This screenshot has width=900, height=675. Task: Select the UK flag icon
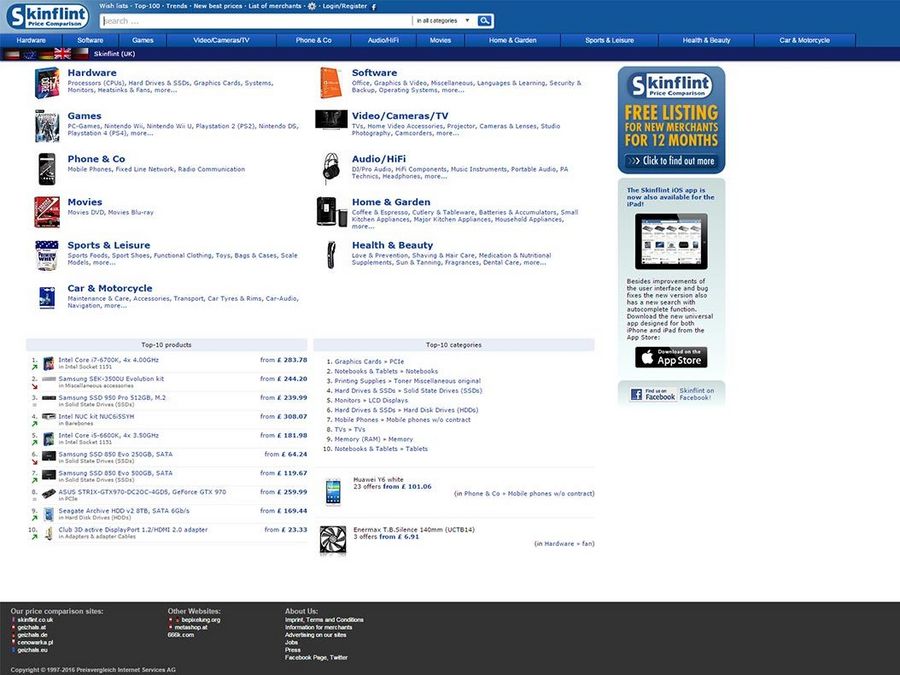62,54
